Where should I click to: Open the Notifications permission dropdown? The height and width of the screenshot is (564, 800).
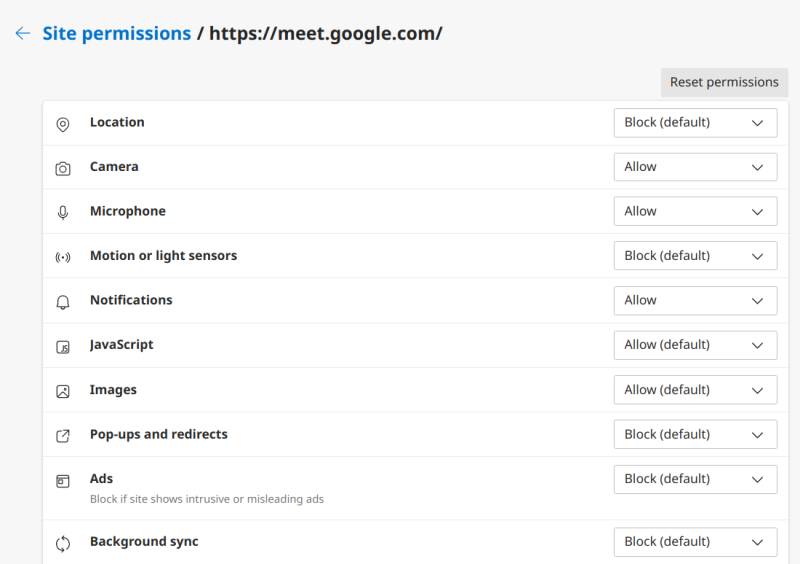pos(695,301)
